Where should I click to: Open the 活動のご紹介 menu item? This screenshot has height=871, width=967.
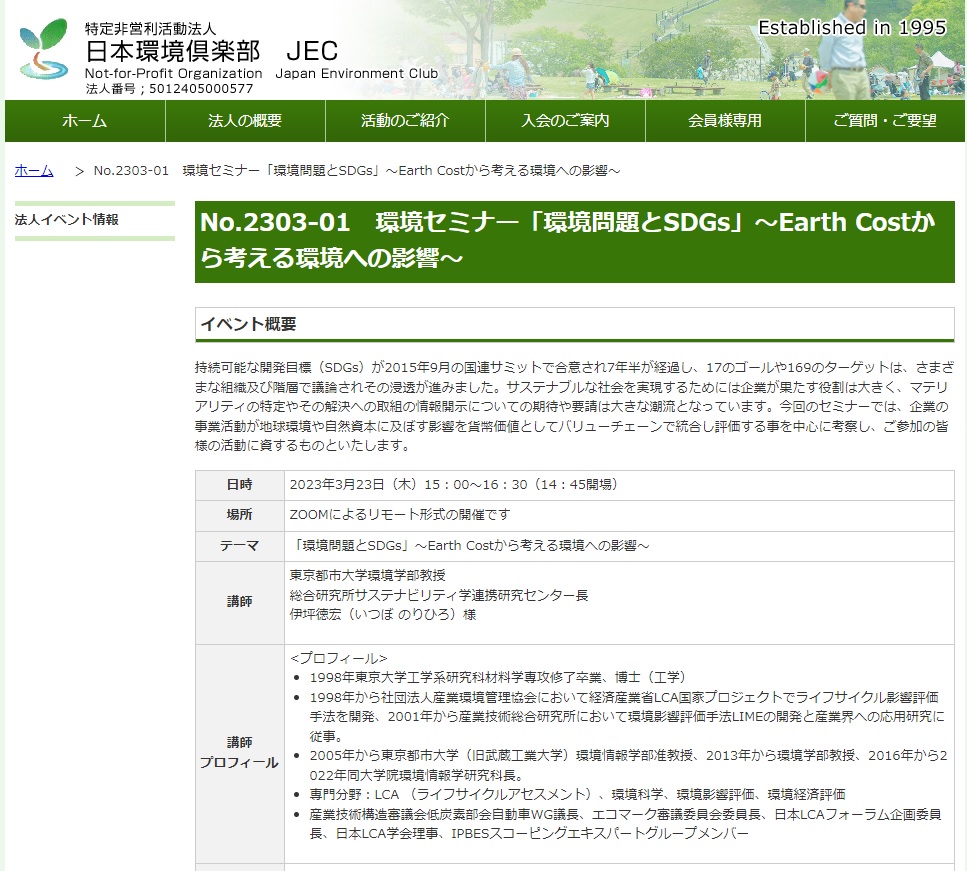(405, 121)
